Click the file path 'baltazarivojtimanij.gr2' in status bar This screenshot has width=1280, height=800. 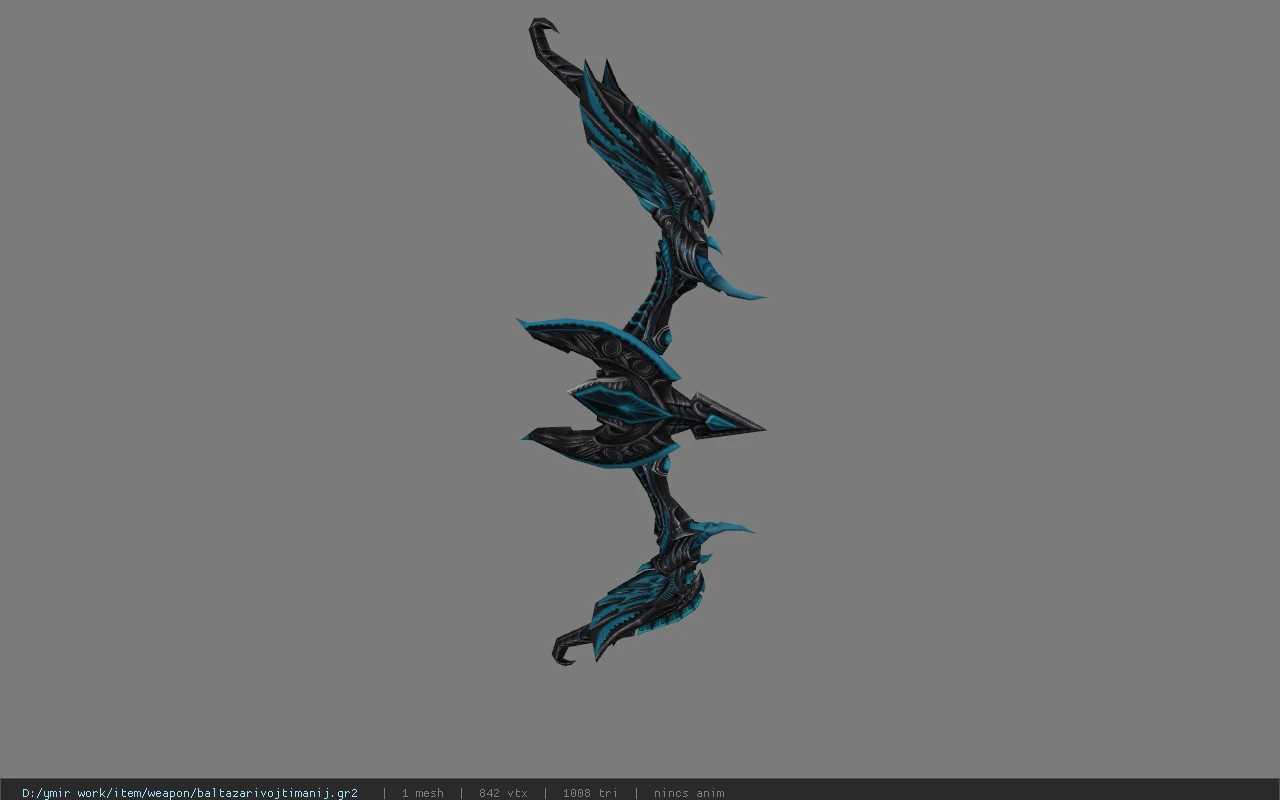tap(190, 793)
